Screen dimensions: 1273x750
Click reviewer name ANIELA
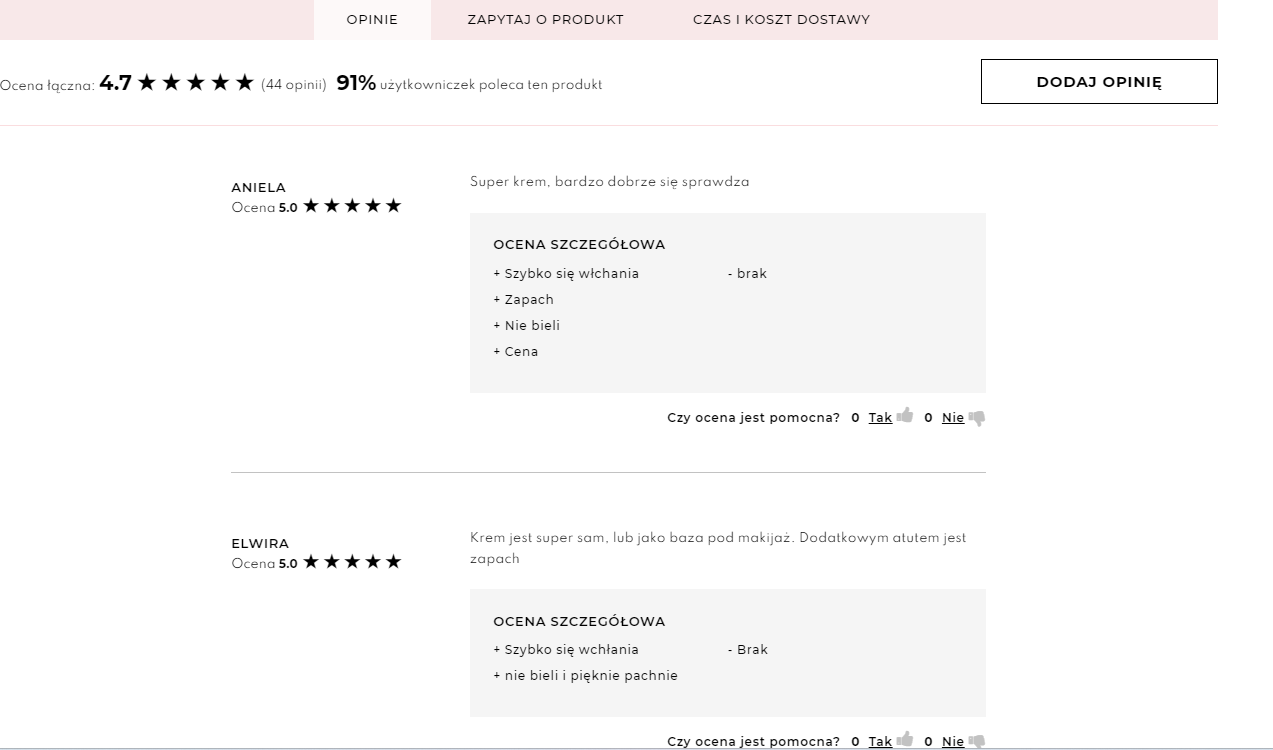258,187
